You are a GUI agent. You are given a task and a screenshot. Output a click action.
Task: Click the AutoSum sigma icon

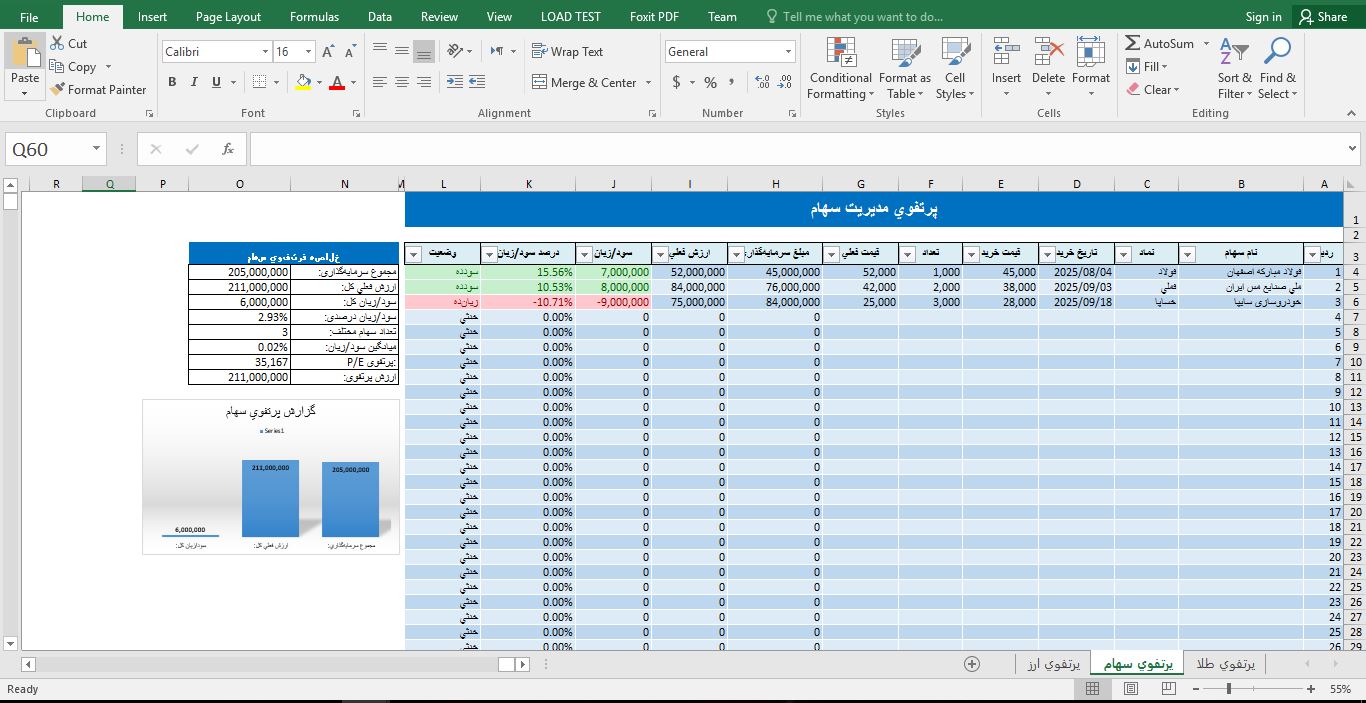[x=1133, y=43]
